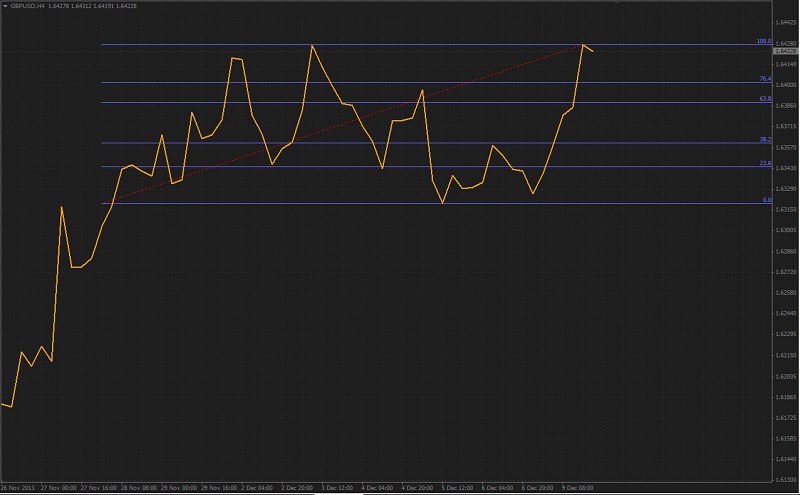Click the highlighted current price tag 1.64228

[x=786, y=51]
